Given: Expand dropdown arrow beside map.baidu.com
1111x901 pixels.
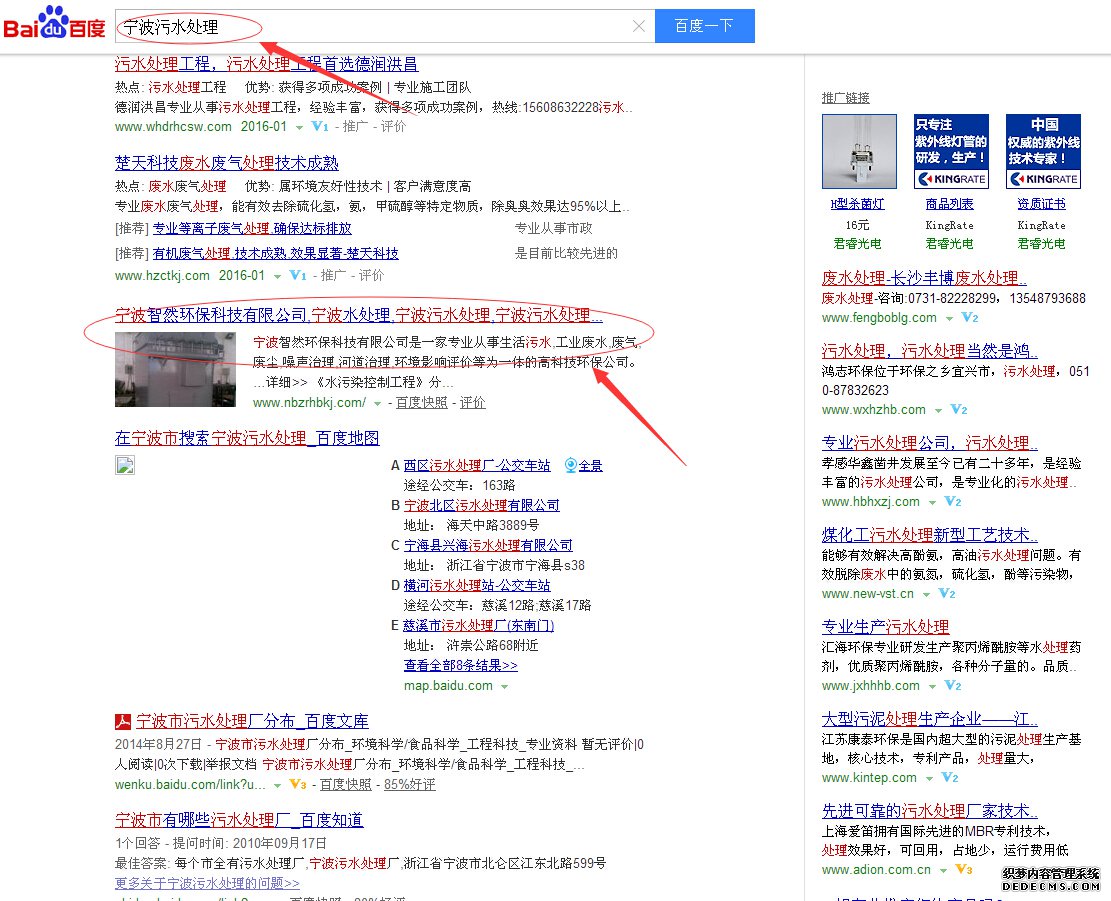Looking at the screenshot, I should coord(504,687).
